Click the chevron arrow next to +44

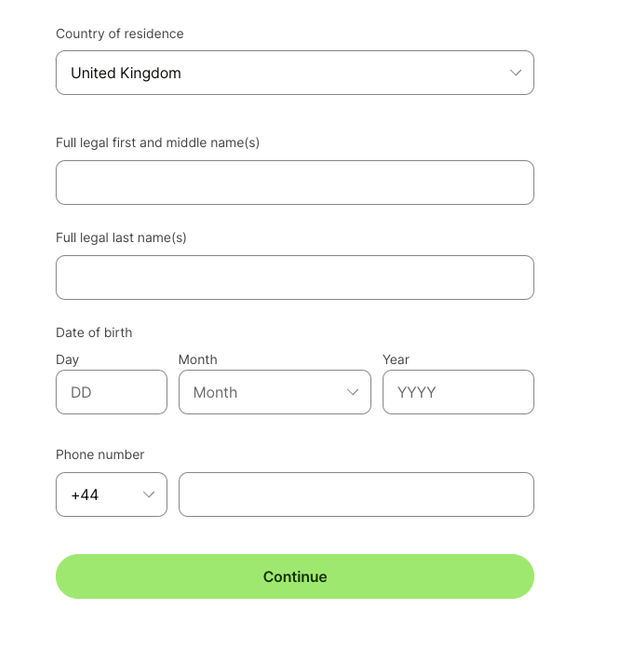149,495
